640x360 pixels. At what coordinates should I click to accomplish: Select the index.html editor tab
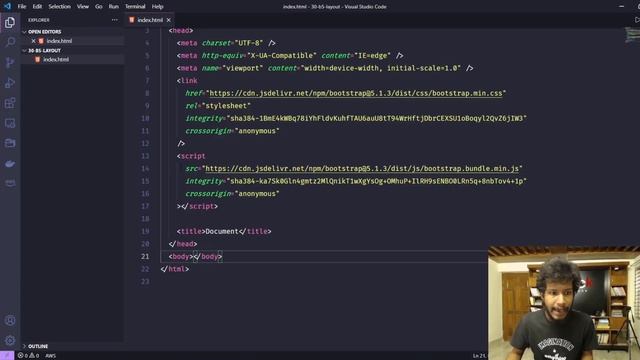pyautogui.click(x=150, y=20)
